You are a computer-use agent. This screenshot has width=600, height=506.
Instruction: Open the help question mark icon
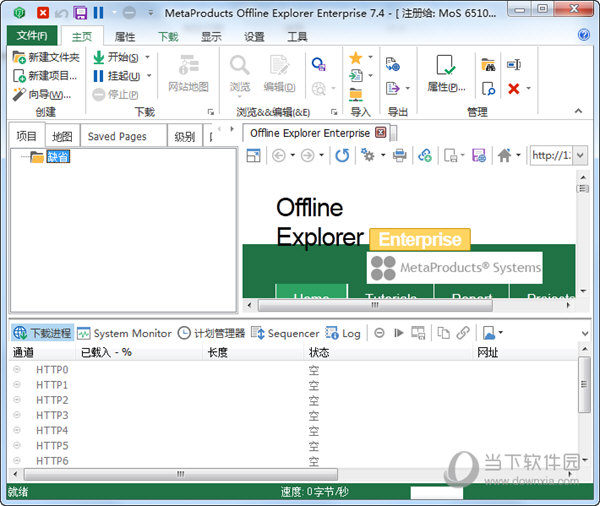[584, 35]
